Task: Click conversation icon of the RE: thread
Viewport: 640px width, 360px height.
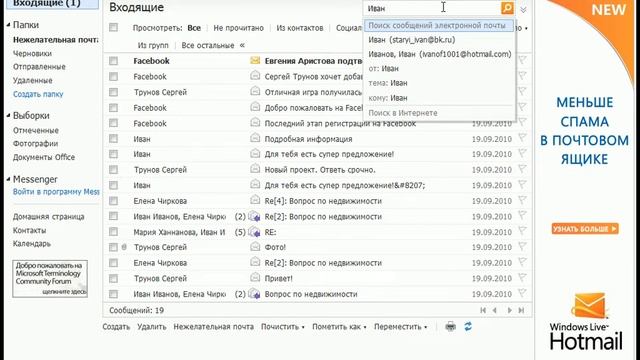Action: 255,232
